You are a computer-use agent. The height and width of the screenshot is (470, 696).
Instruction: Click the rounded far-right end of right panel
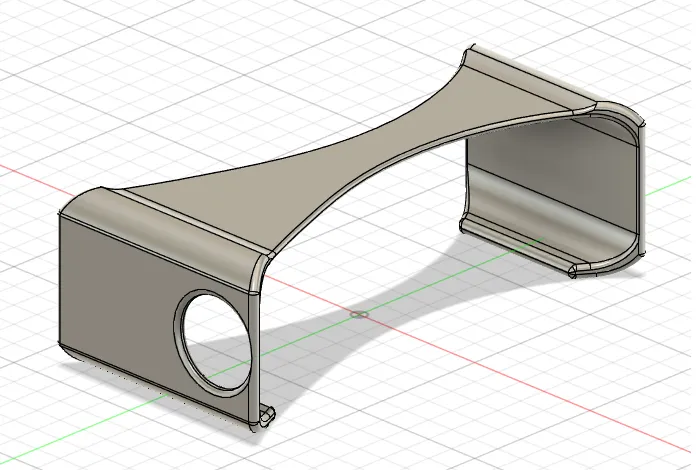coord(642,186)
